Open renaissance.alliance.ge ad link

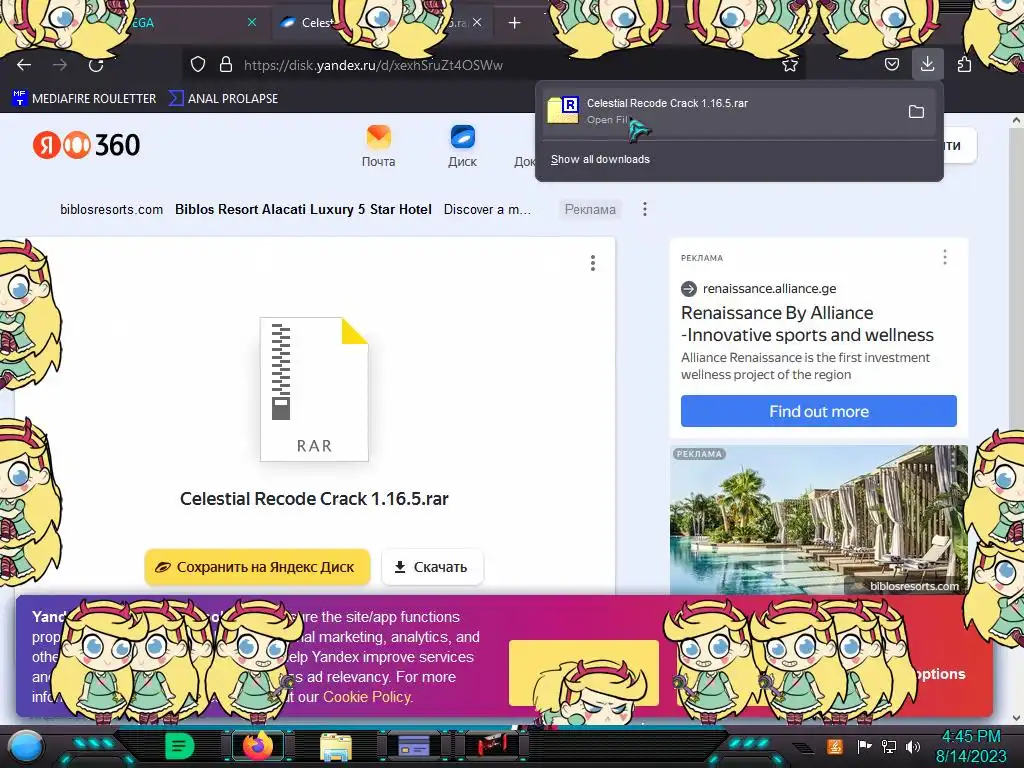click(x=769, y=289)
